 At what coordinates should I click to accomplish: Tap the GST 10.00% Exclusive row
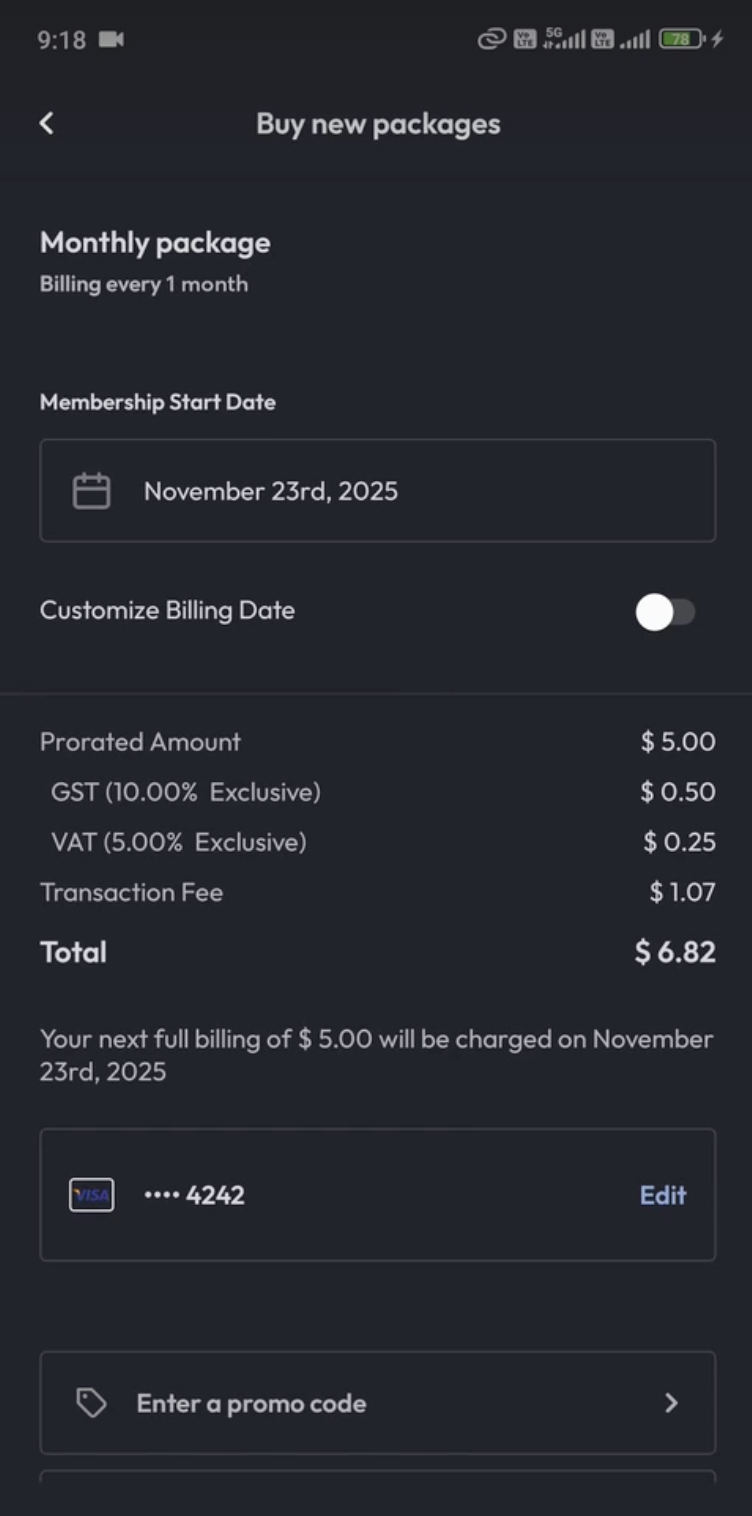tap(186, 792)
